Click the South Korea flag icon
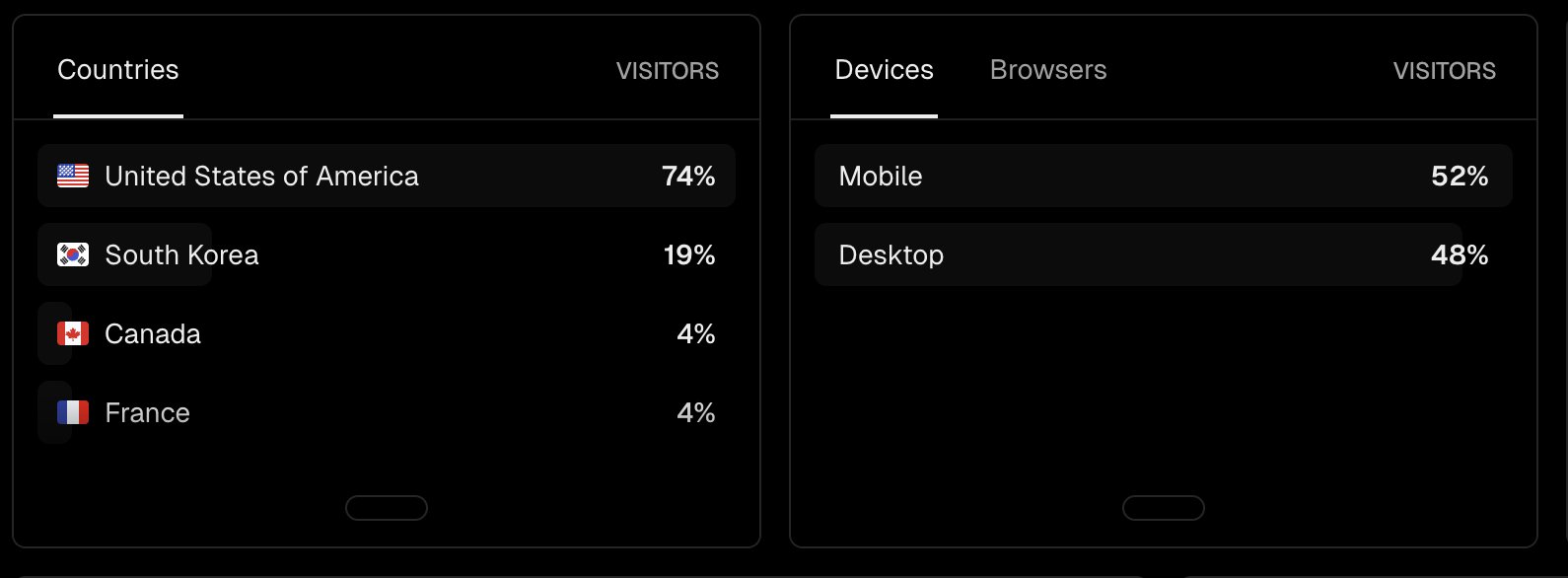Screen dimensions: 1568x578 (x=73, y=254)
